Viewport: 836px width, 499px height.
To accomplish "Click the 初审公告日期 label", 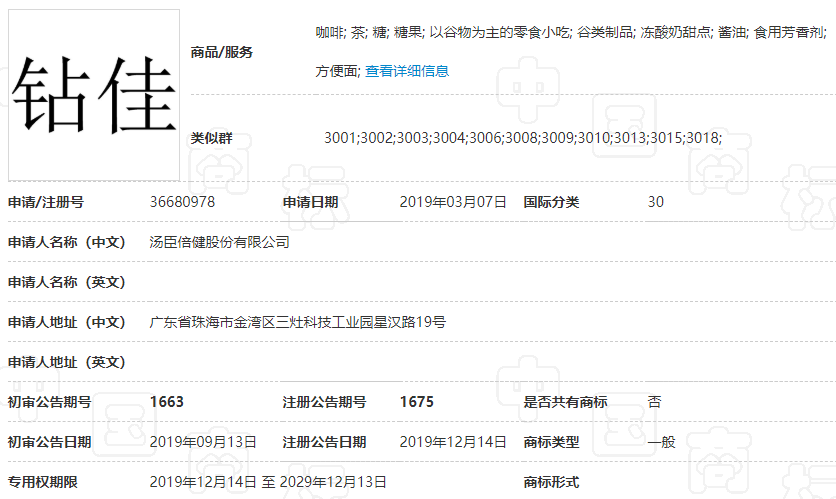I will pos(50,442).
